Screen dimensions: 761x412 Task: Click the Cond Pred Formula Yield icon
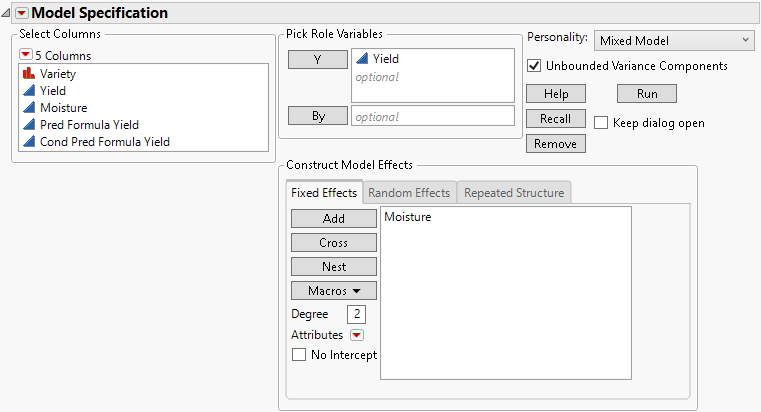29,142
